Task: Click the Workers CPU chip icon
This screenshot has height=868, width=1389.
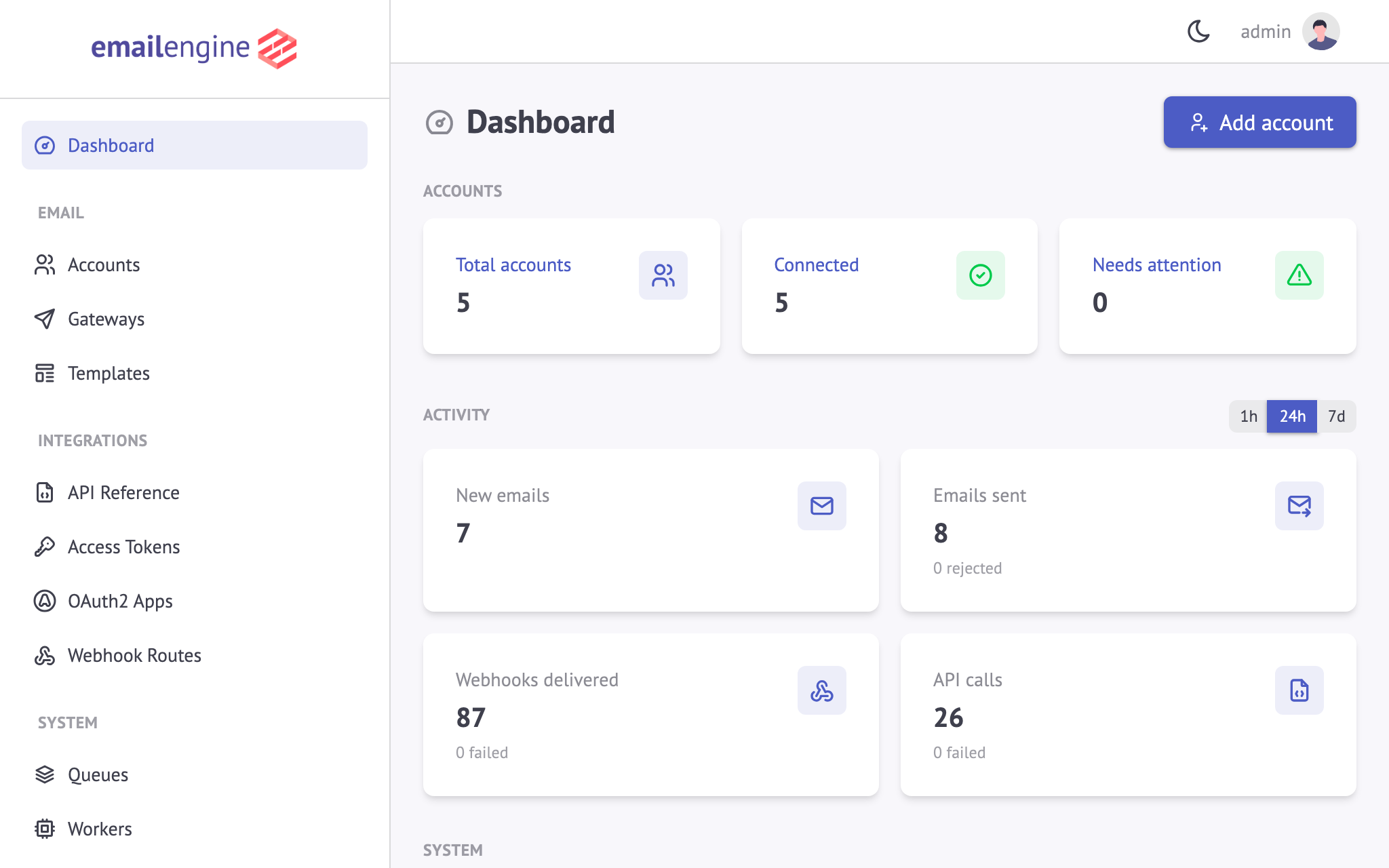Action: pyautogui.click(x=45, y=829)
